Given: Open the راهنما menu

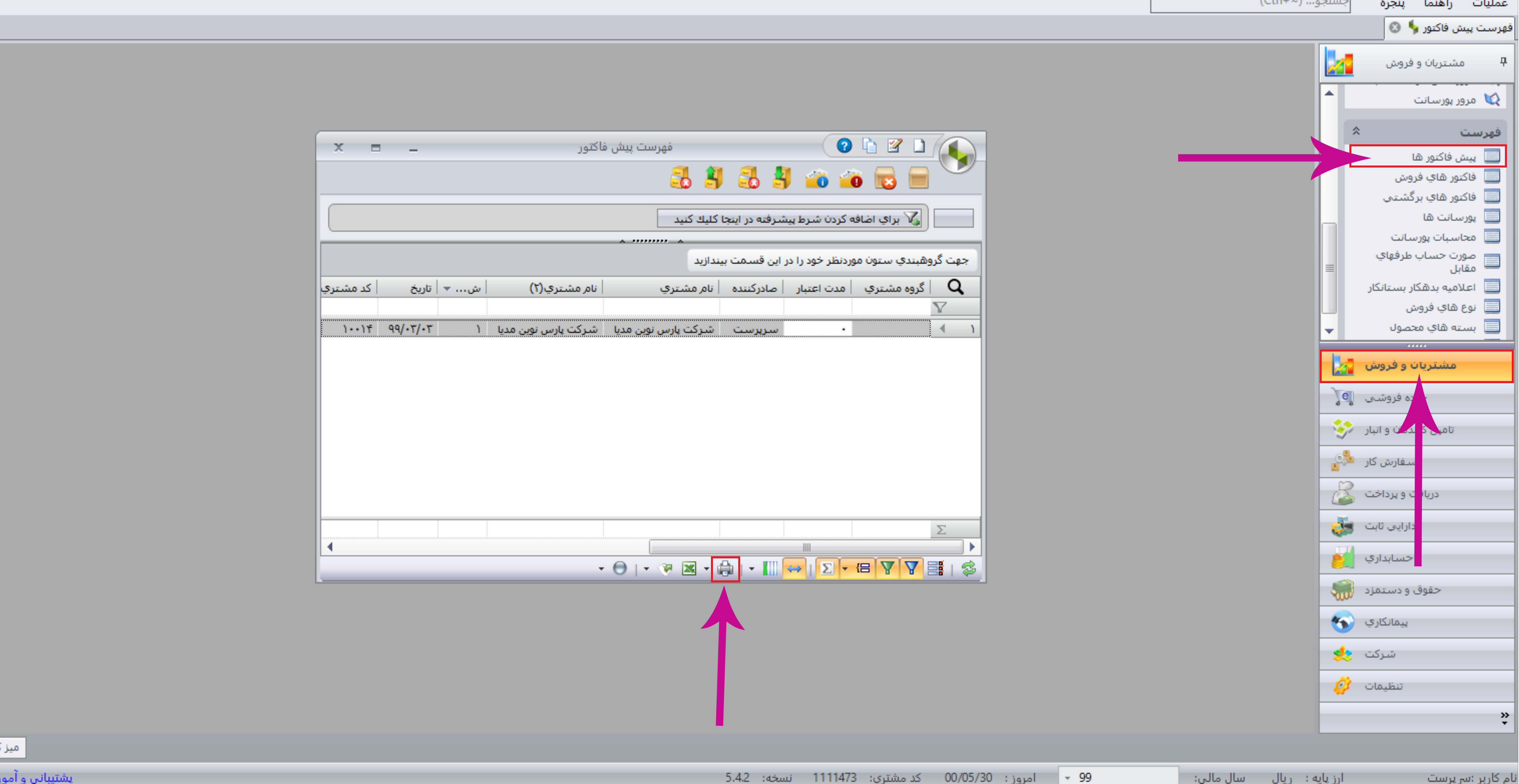Looking at the screenshot, I should 1438,4.
